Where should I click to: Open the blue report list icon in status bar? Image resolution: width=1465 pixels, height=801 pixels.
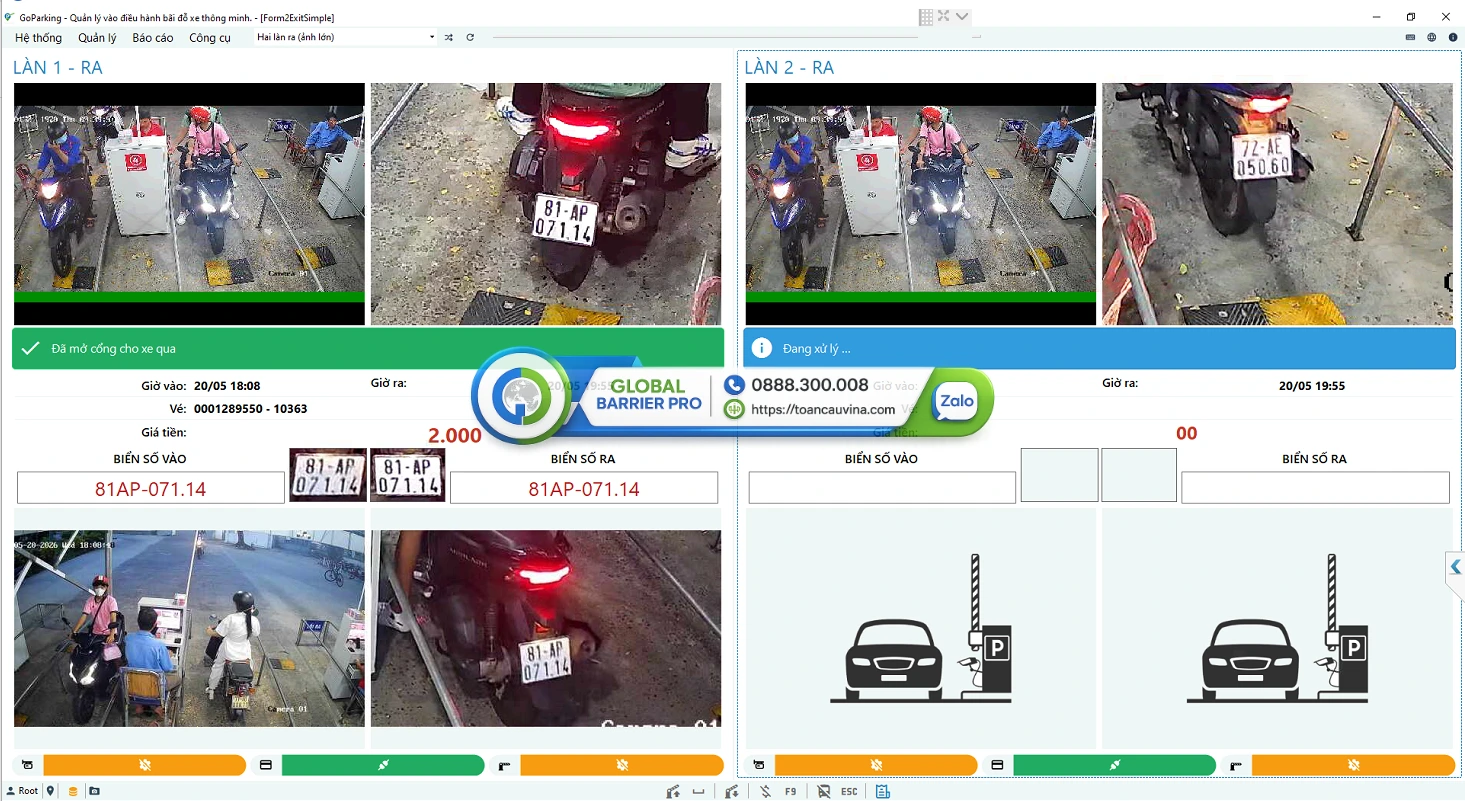[x=883, y=791]
